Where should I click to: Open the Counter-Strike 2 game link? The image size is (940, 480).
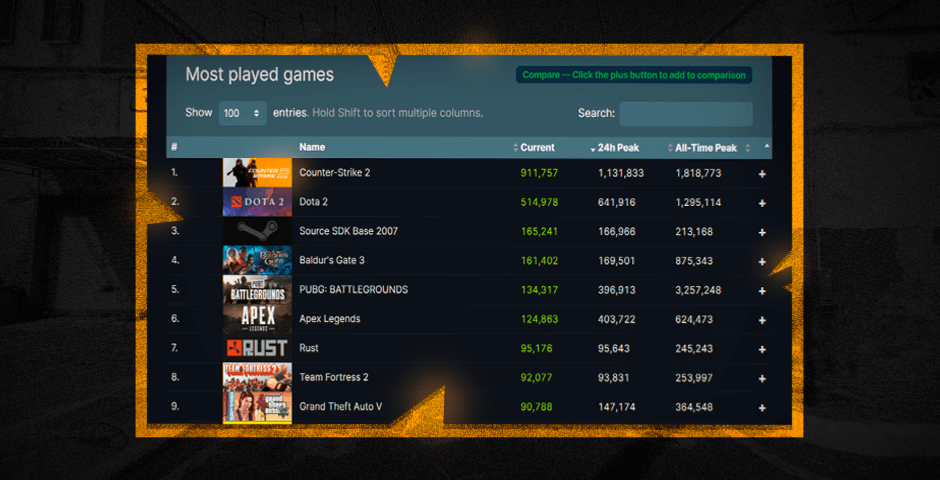click(334, 173)
